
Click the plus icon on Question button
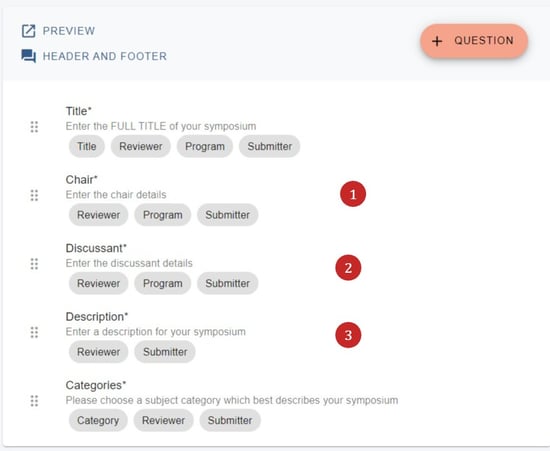437,41
